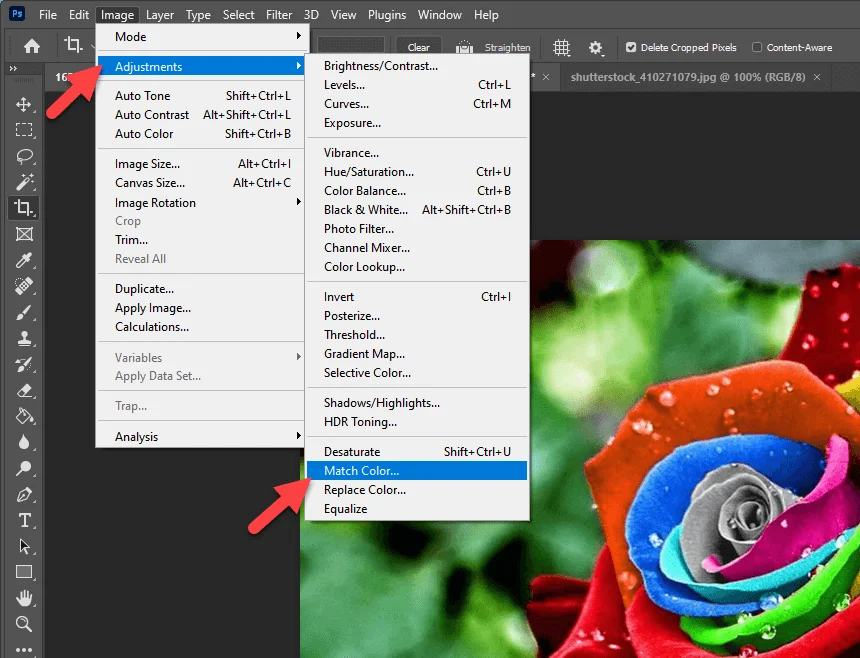The height and width of the screenshot is (658, 860).
Task: Open the Layer menu
Action: 160,15
